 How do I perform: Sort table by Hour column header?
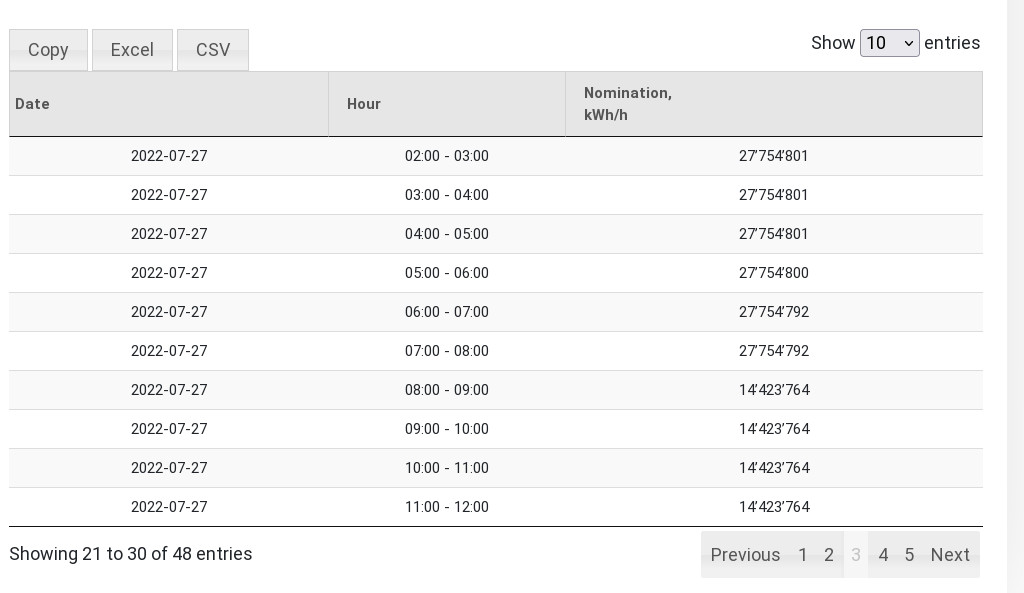click(x=446, y=104)
